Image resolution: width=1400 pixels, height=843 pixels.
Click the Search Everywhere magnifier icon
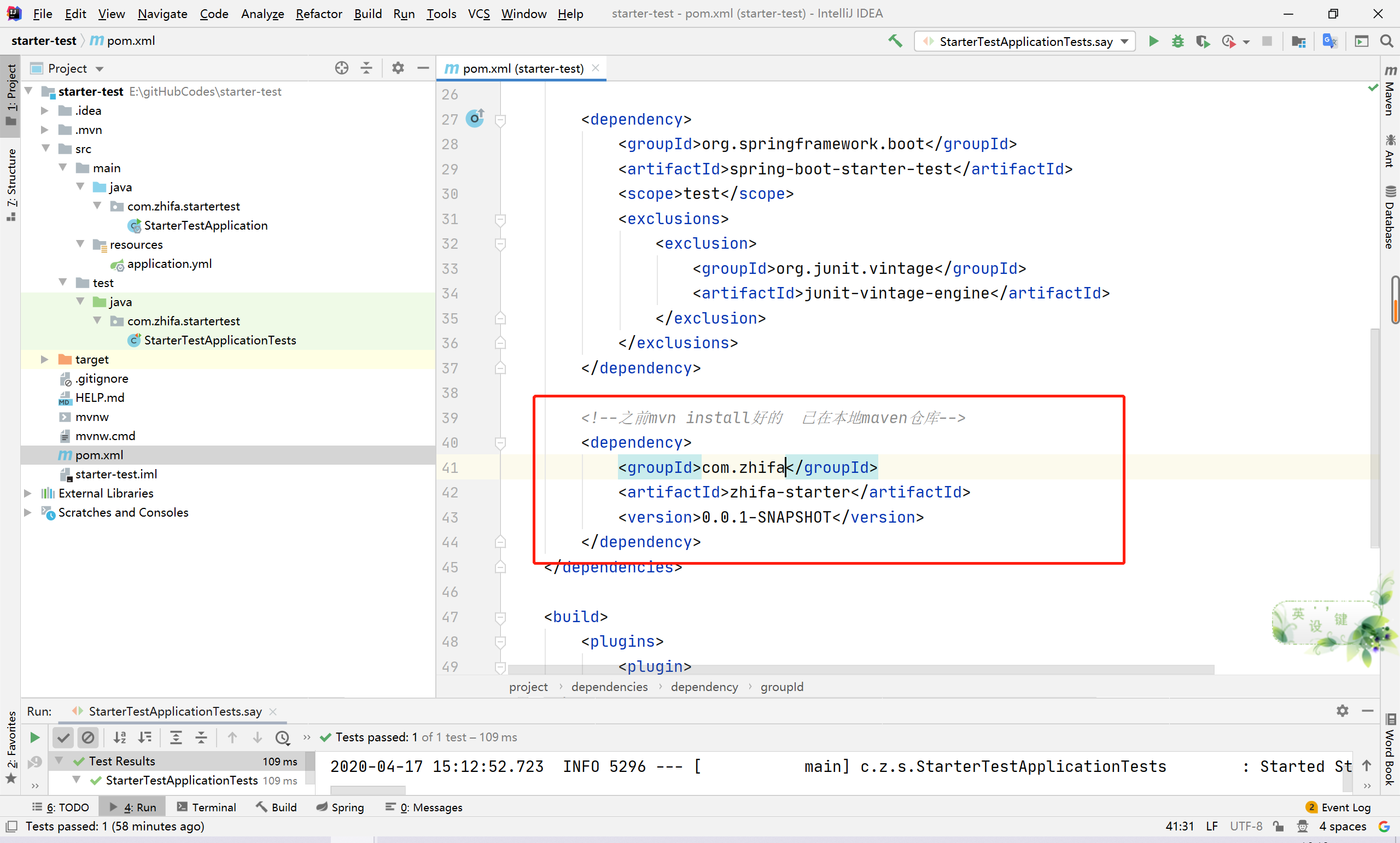point(1386,41)
